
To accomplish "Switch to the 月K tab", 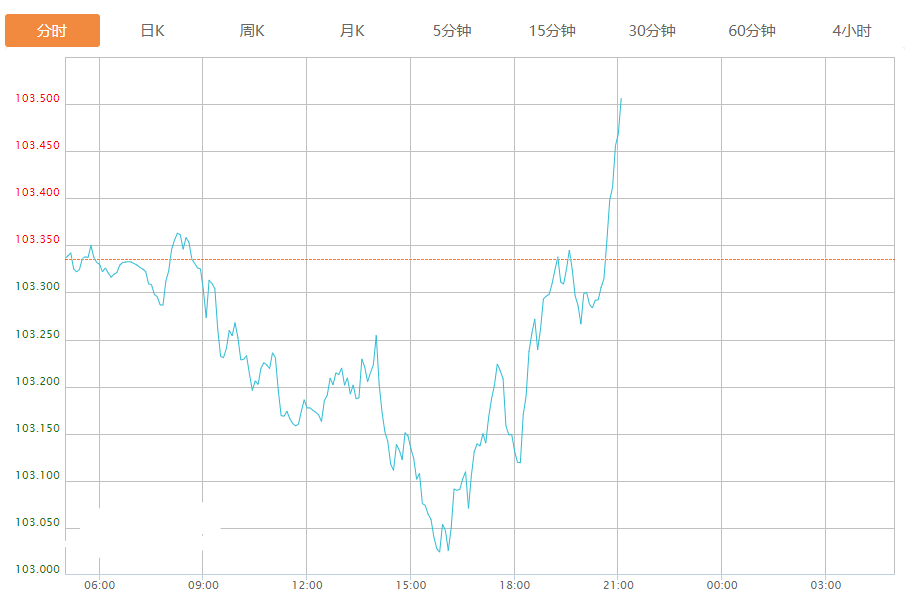I will click(x=352, y=31).
